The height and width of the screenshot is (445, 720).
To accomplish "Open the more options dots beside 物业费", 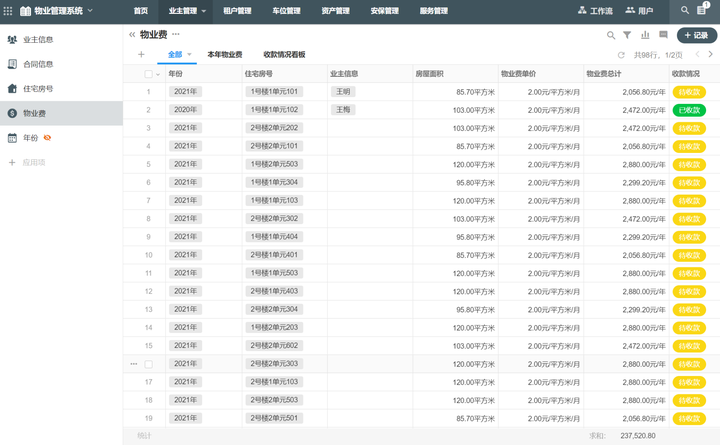I will [176, 34].
